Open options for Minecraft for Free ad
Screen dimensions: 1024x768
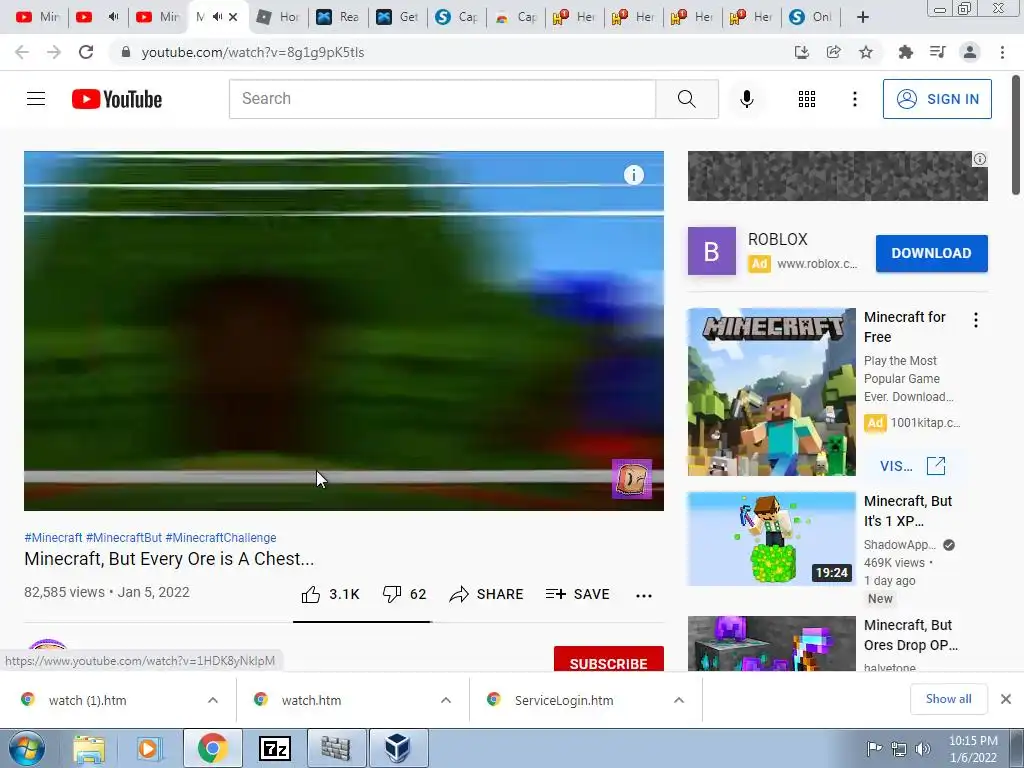(976, 320)
